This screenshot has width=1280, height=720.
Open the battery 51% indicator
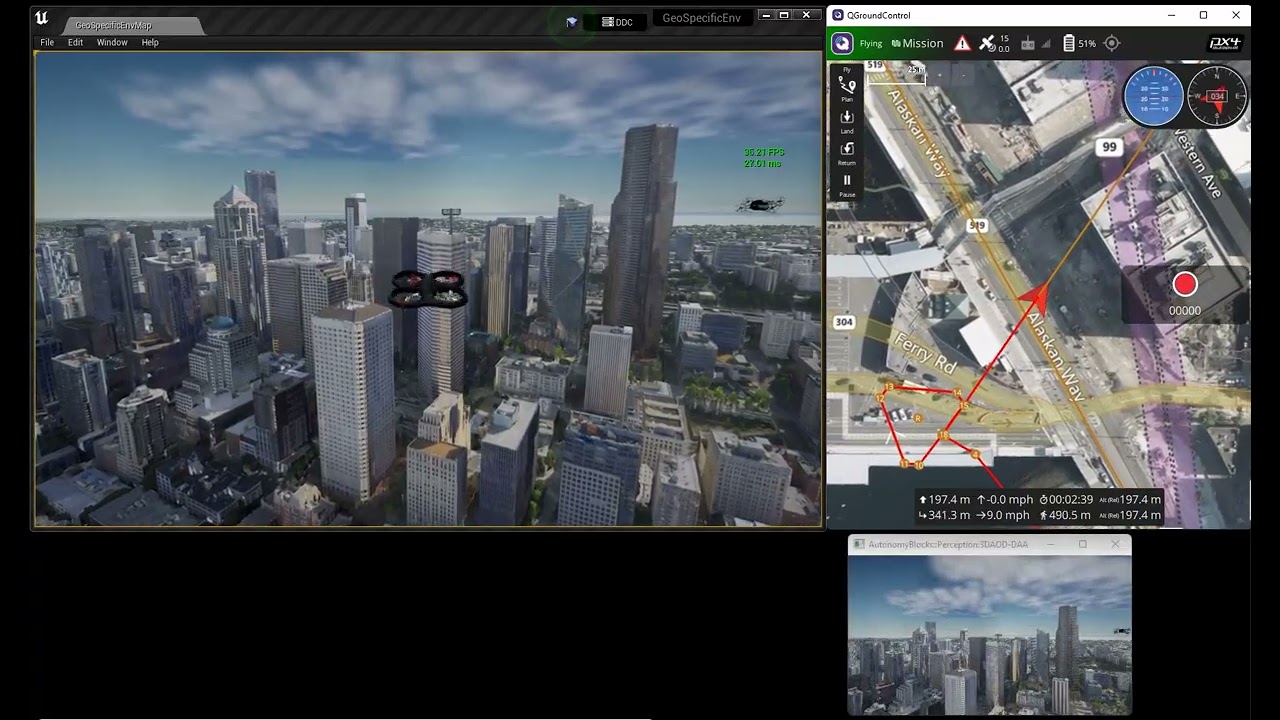pyautogui.click(x=1079, y=44)
